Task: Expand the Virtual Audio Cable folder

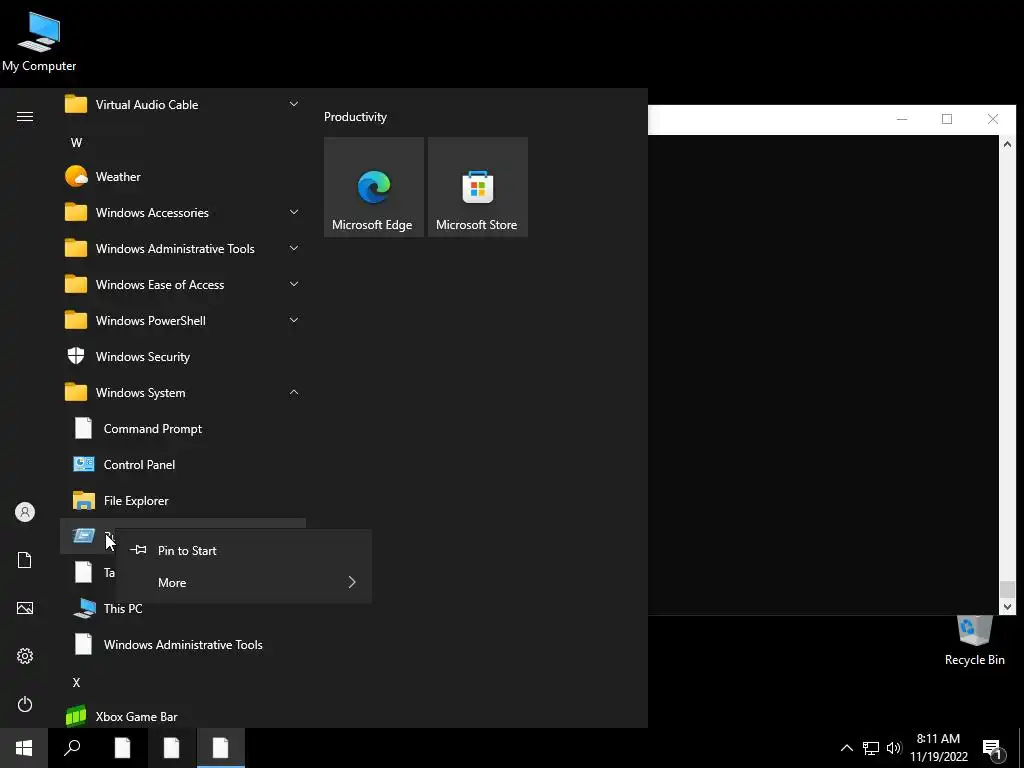Action: coord(182,104)
